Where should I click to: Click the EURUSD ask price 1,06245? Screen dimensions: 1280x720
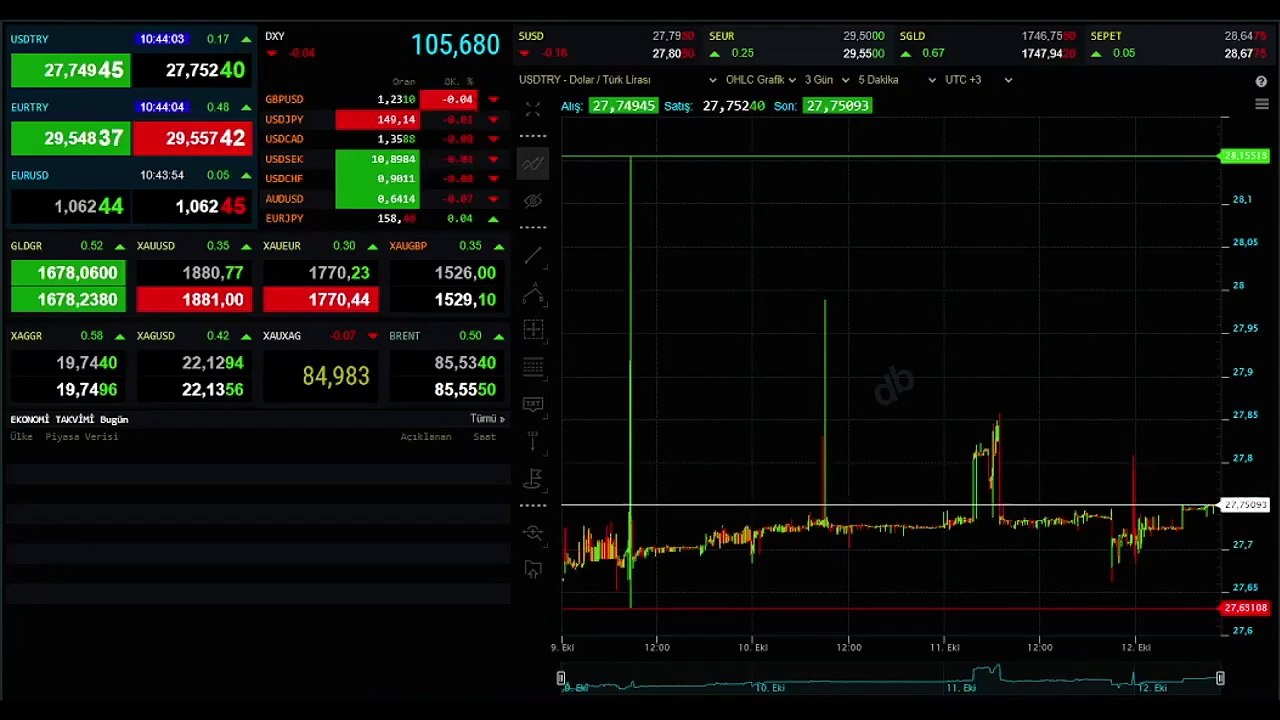coord(192,206)
